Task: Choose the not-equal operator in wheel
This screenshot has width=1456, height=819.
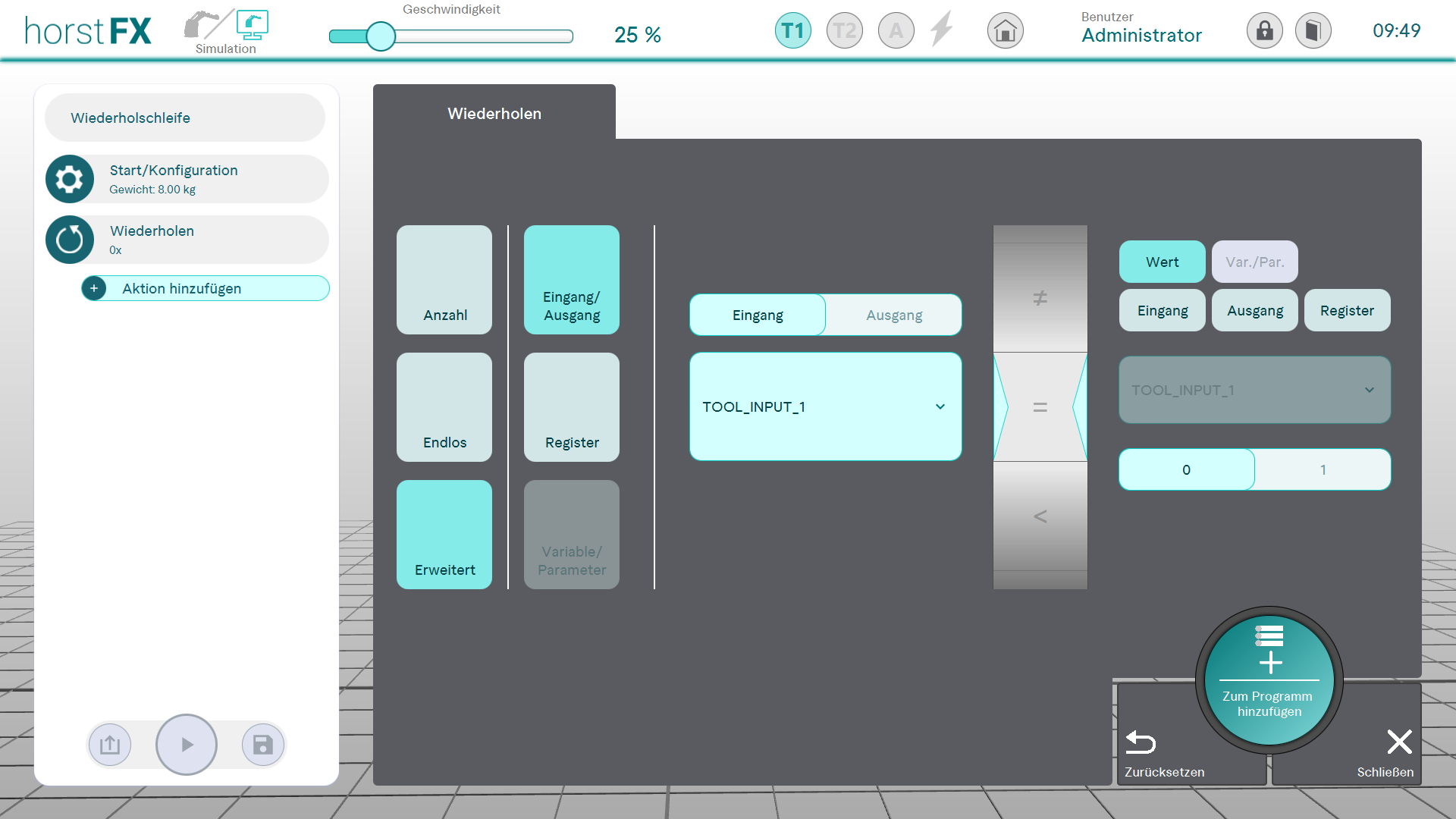Action: click(x=1040, y=298)
